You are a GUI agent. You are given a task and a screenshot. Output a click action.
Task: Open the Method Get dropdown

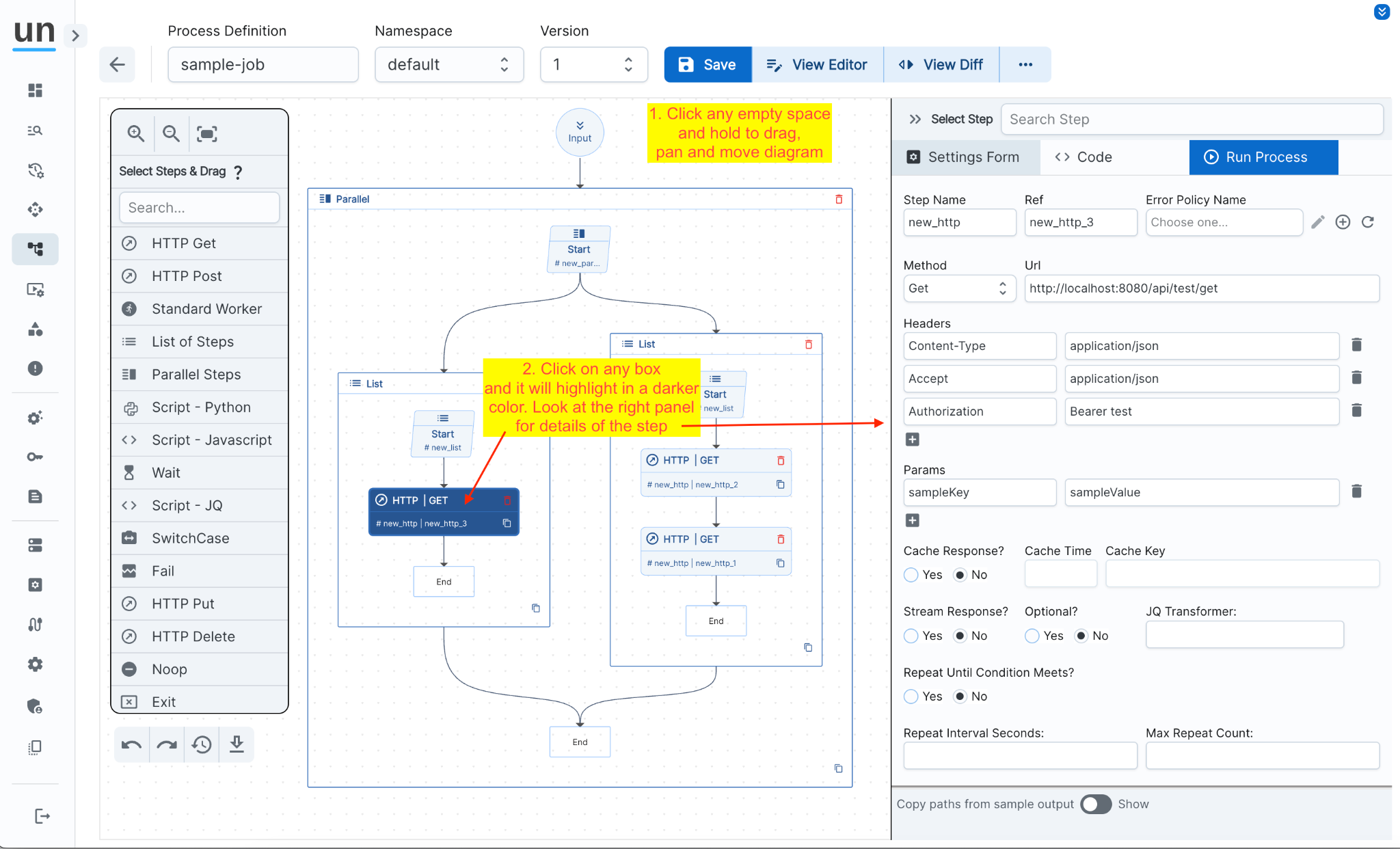tap(958, 288)
